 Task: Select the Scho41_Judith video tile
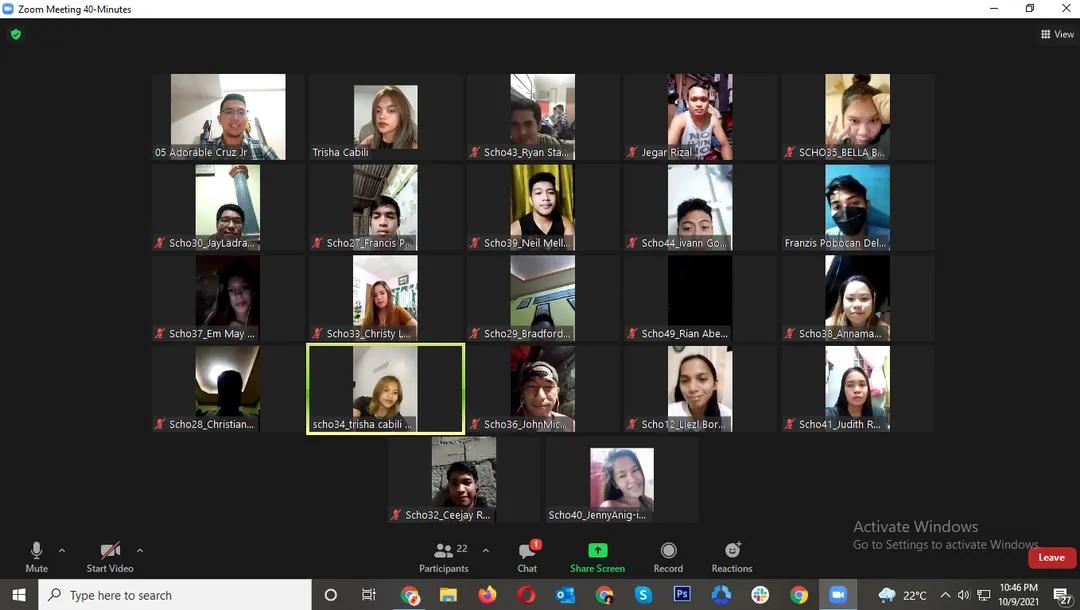pyautogui.click(x=858, y=389)
